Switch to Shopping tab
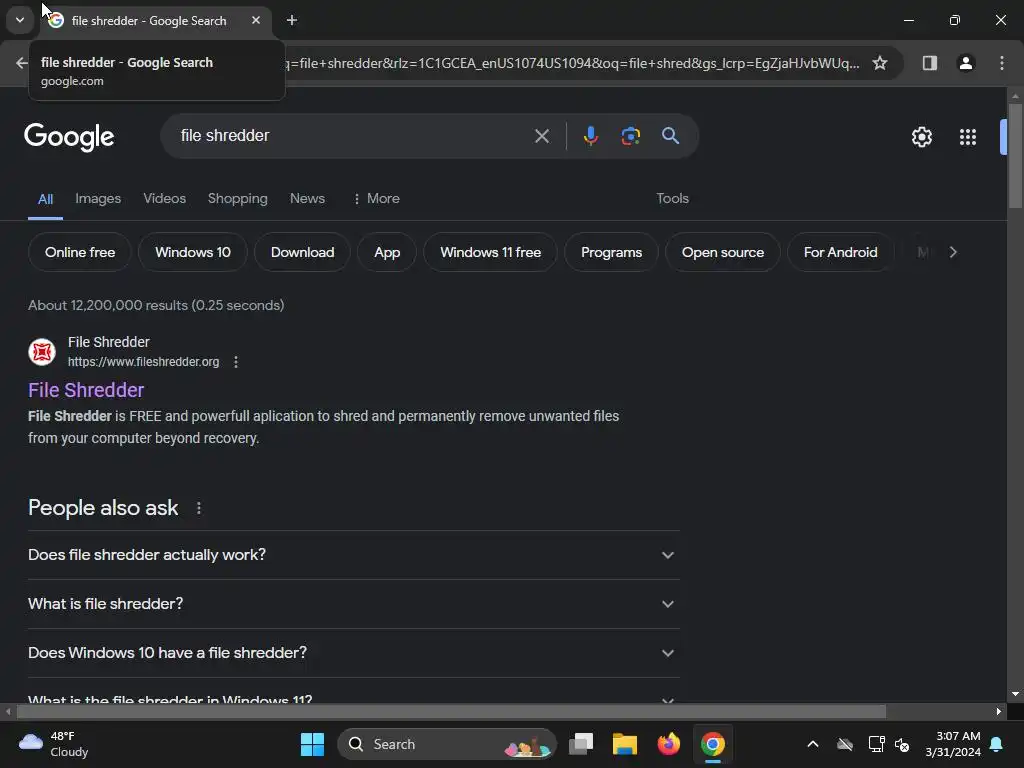Image resolution: width=1024 pixels, height=768 pixels. pos(238,199)
